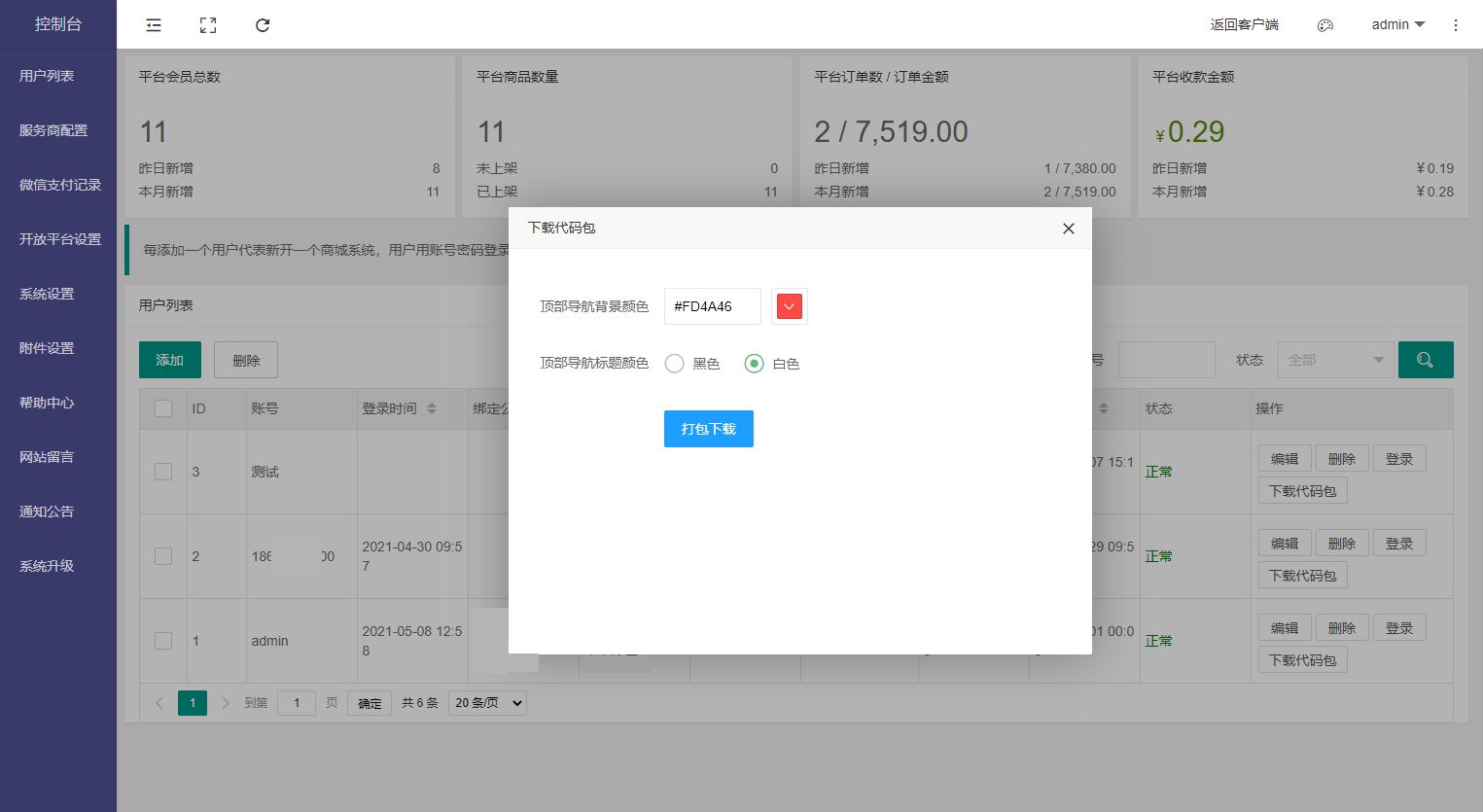Expand the admin user dropdown
1483x812 pixels.
1397,25
